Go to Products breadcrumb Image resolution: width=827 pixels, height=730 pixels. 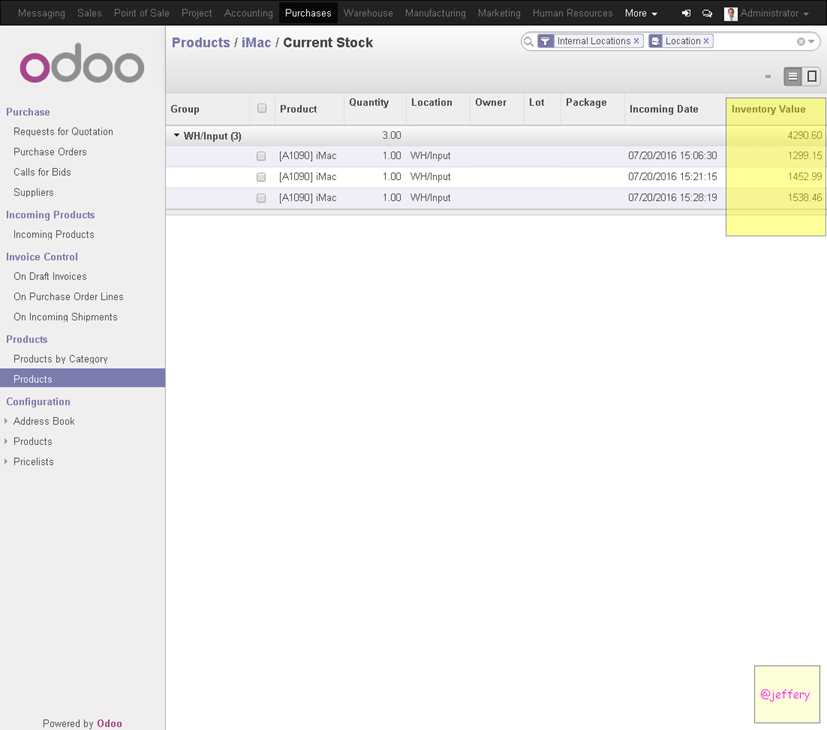[201, 43]
